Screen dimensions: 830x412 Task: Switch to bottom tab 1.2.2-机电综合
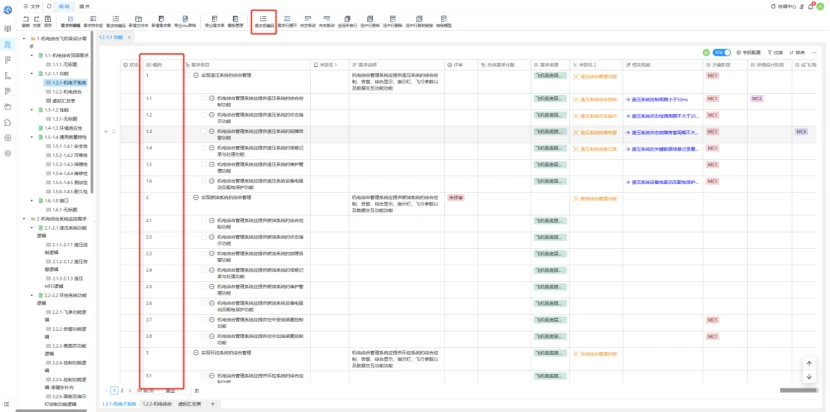coord(157,404)
